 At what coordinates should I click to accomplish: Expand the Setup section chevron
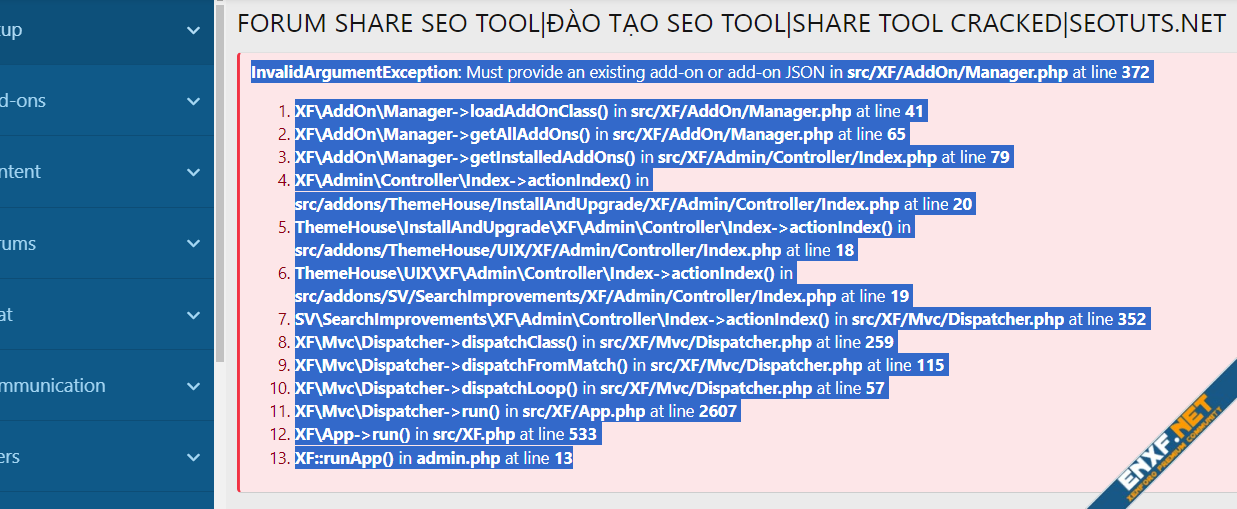(193, 30)
